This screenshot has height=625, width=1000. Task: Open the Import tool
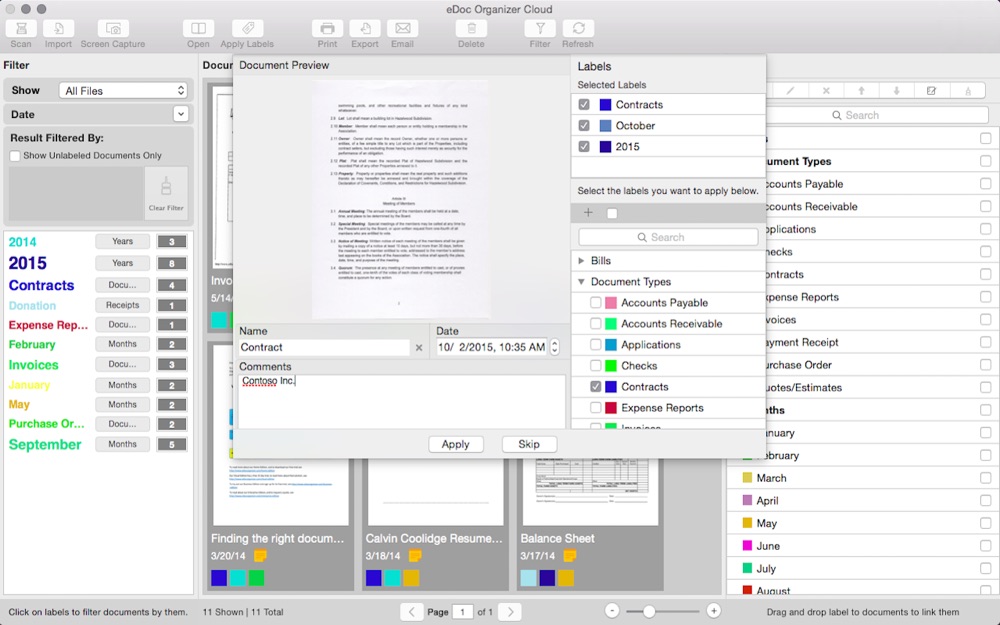click(x=58, y=29)
